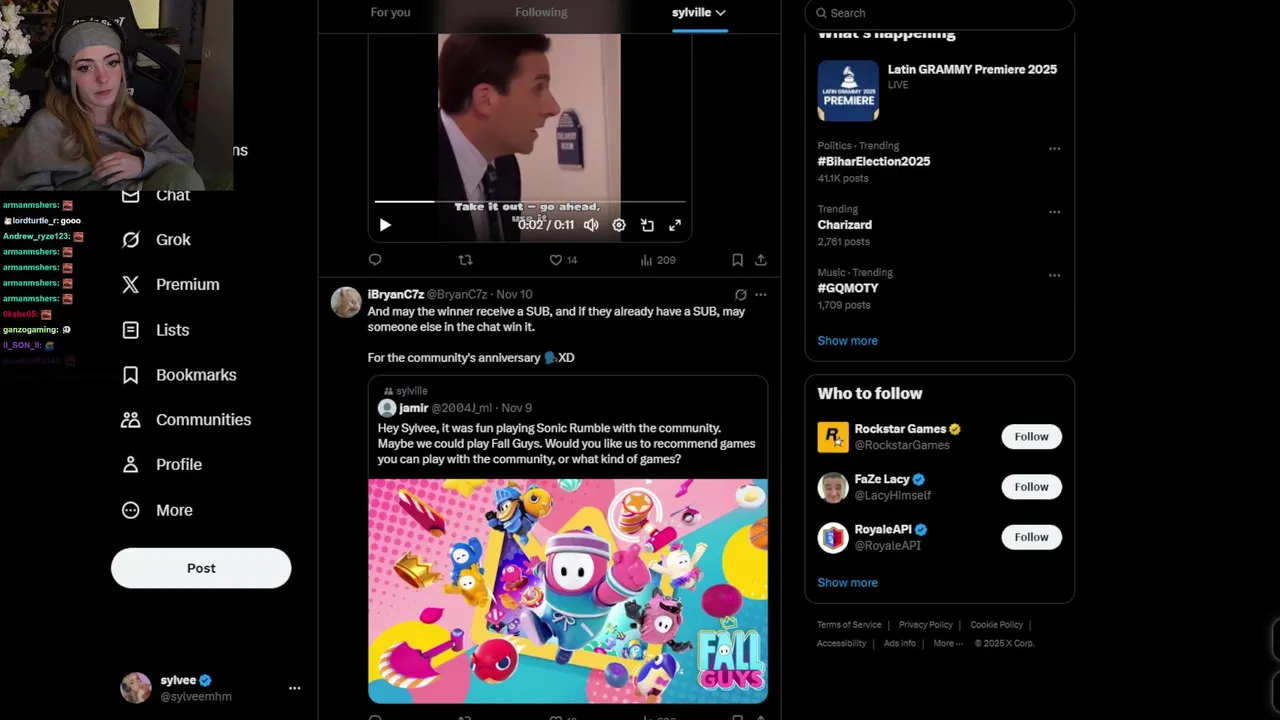The height and width of the screenshot is (720, 1280).
Task: Open more options on iBryanC7z post
Action: tap(761, 295)
